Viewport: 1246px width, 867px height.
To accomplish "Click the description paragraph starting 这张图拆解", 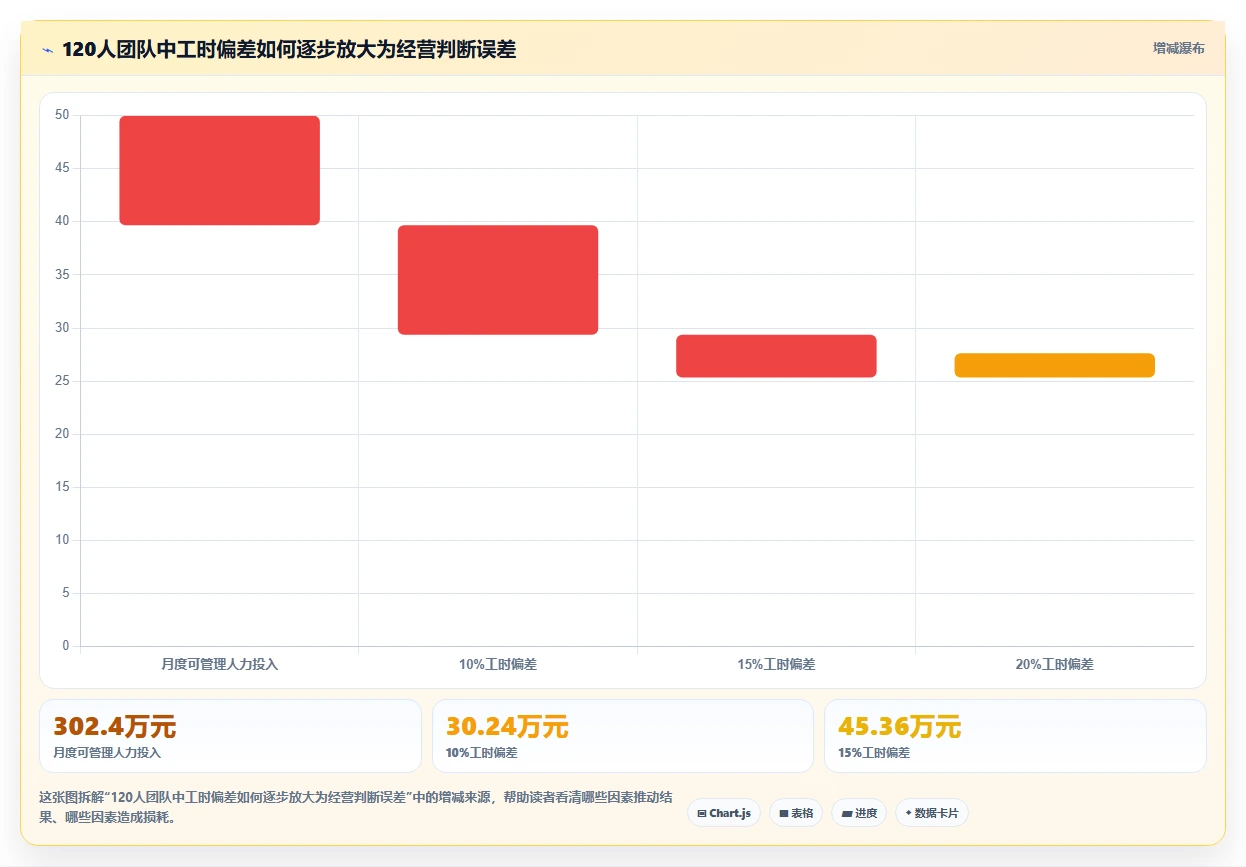I will (x=355, y=807).
